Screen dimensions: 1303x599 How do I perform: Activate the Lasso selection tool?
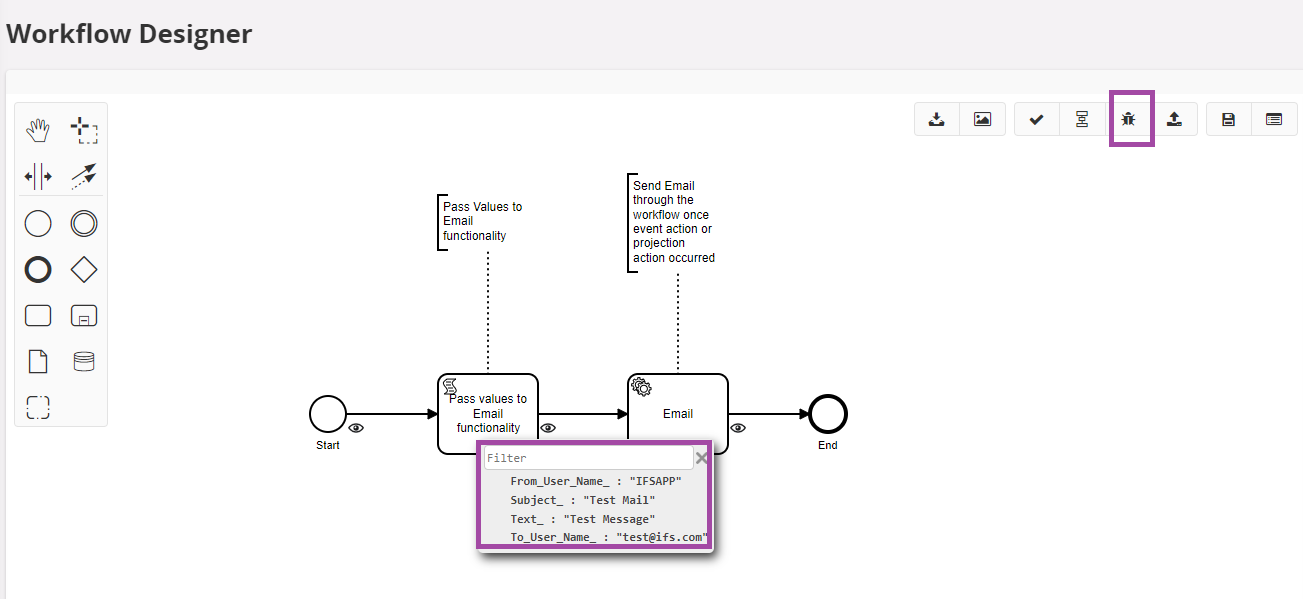tap(84, 130)
